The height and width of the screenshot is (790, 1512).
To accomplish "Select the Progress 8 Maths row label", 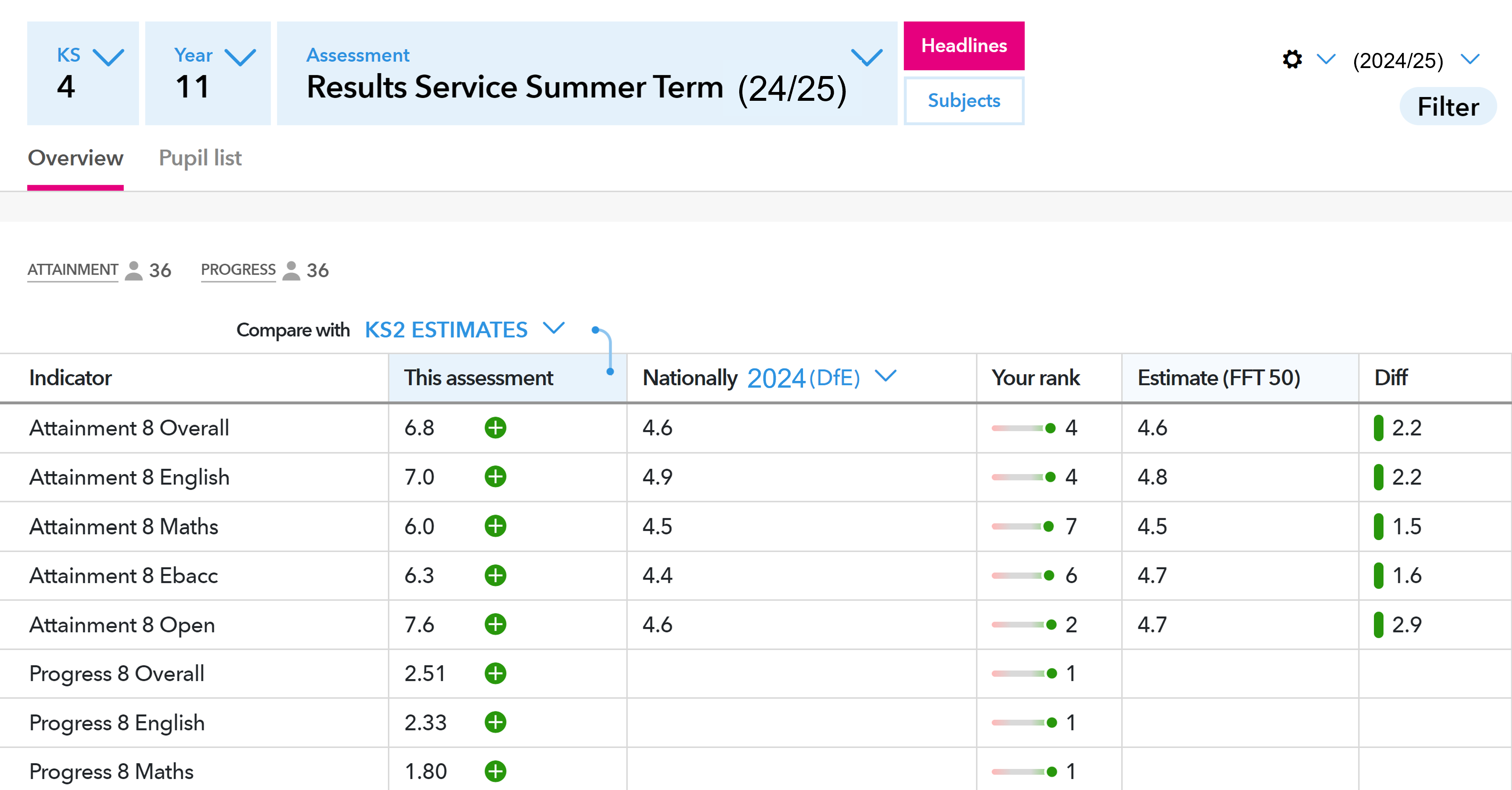I will tap(112, 772).
